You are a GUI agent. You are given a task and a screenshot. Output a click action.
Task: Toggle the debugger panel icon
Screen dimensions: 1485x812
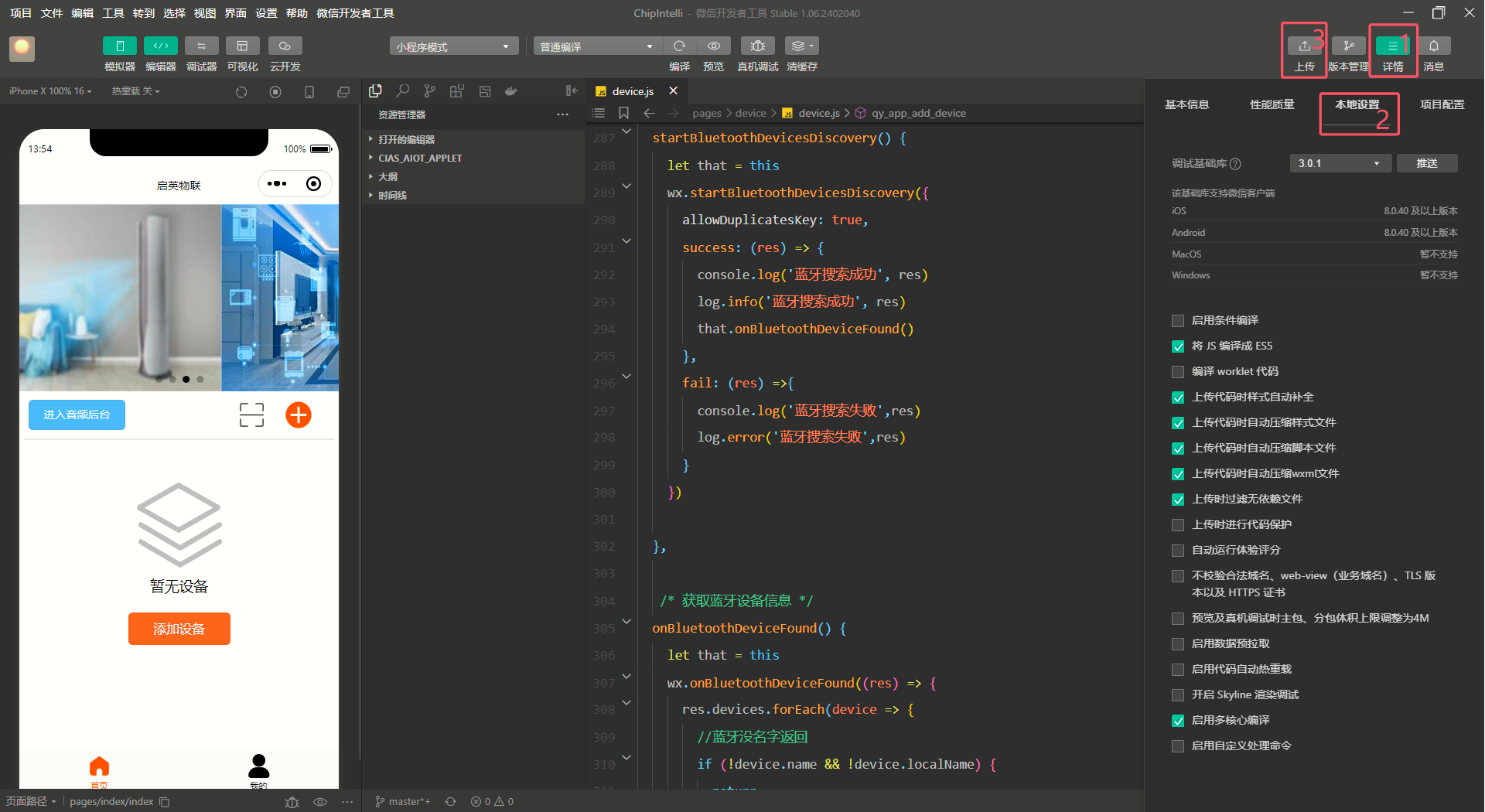tap(202, 46)
